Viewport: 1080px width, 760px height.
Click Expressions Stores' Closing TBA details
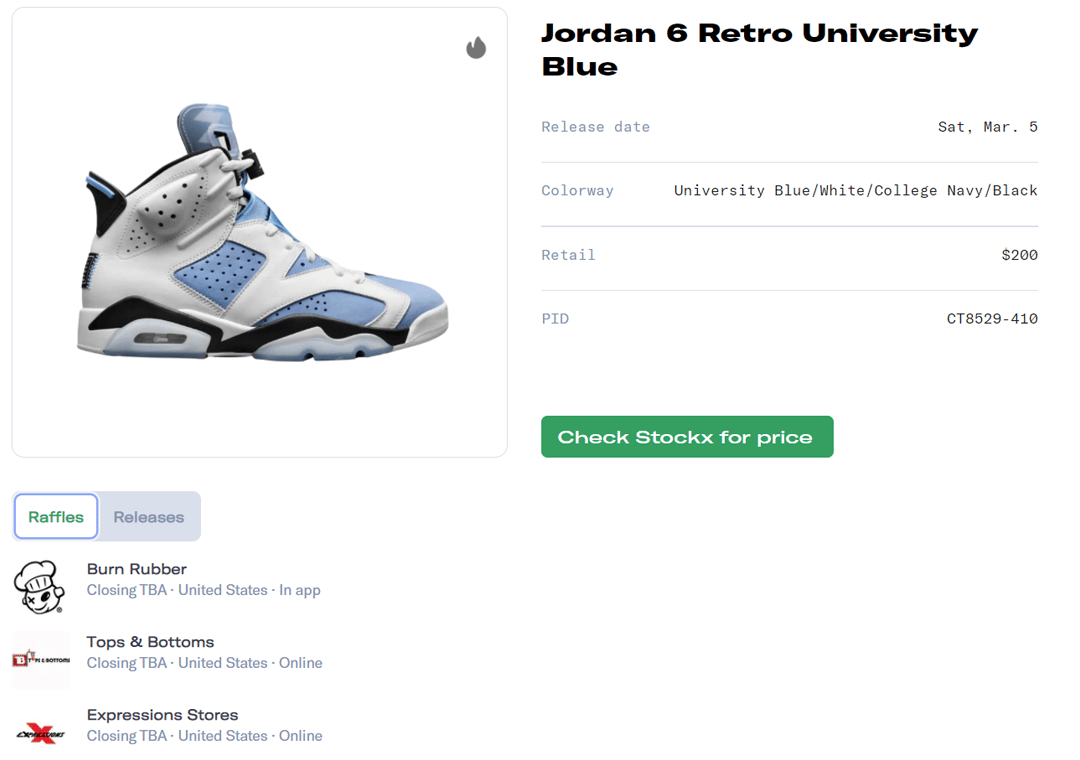204,736
